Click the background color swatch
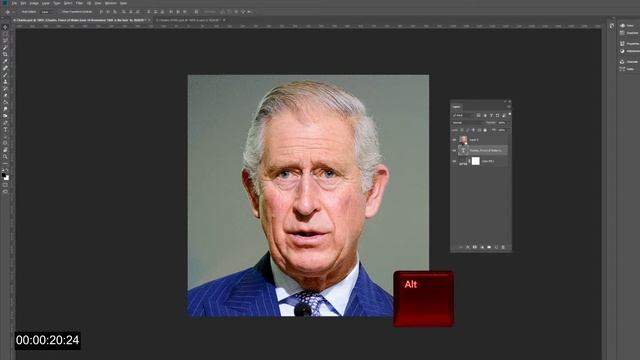The height and width of the screenshot is (360, 640). pos(7,178)
